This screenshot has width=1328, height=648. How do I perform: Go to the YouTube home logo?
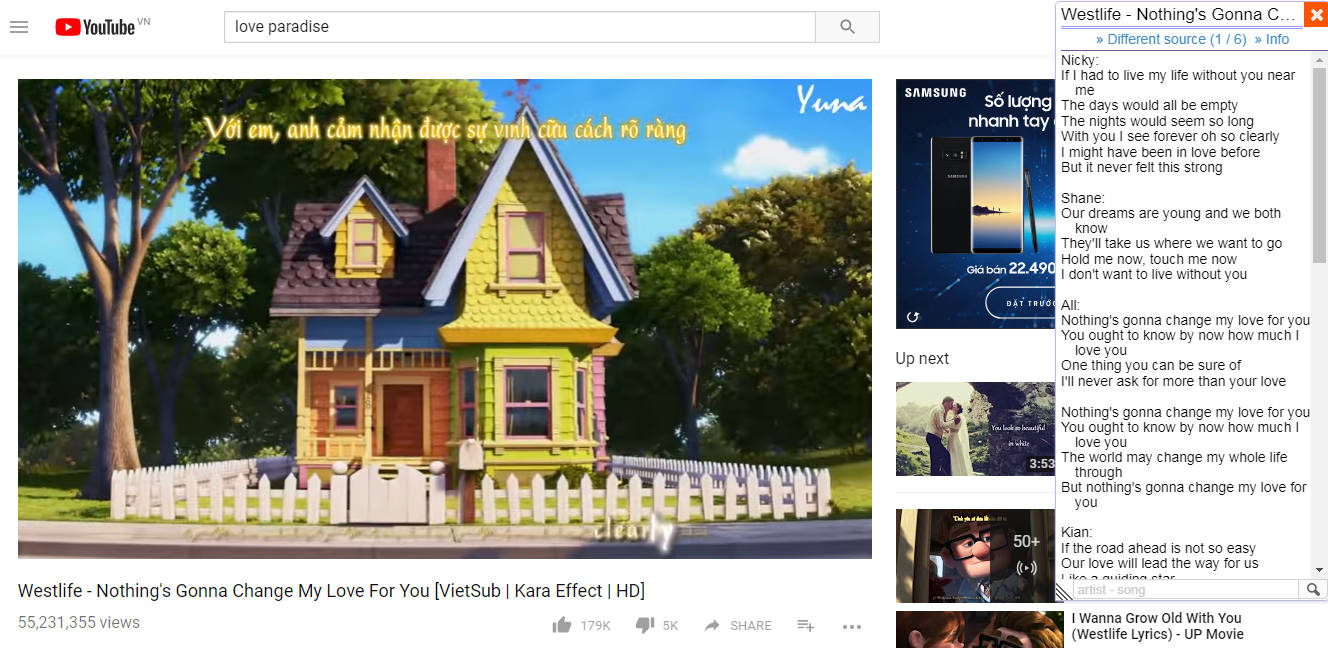tap(95, 27)
